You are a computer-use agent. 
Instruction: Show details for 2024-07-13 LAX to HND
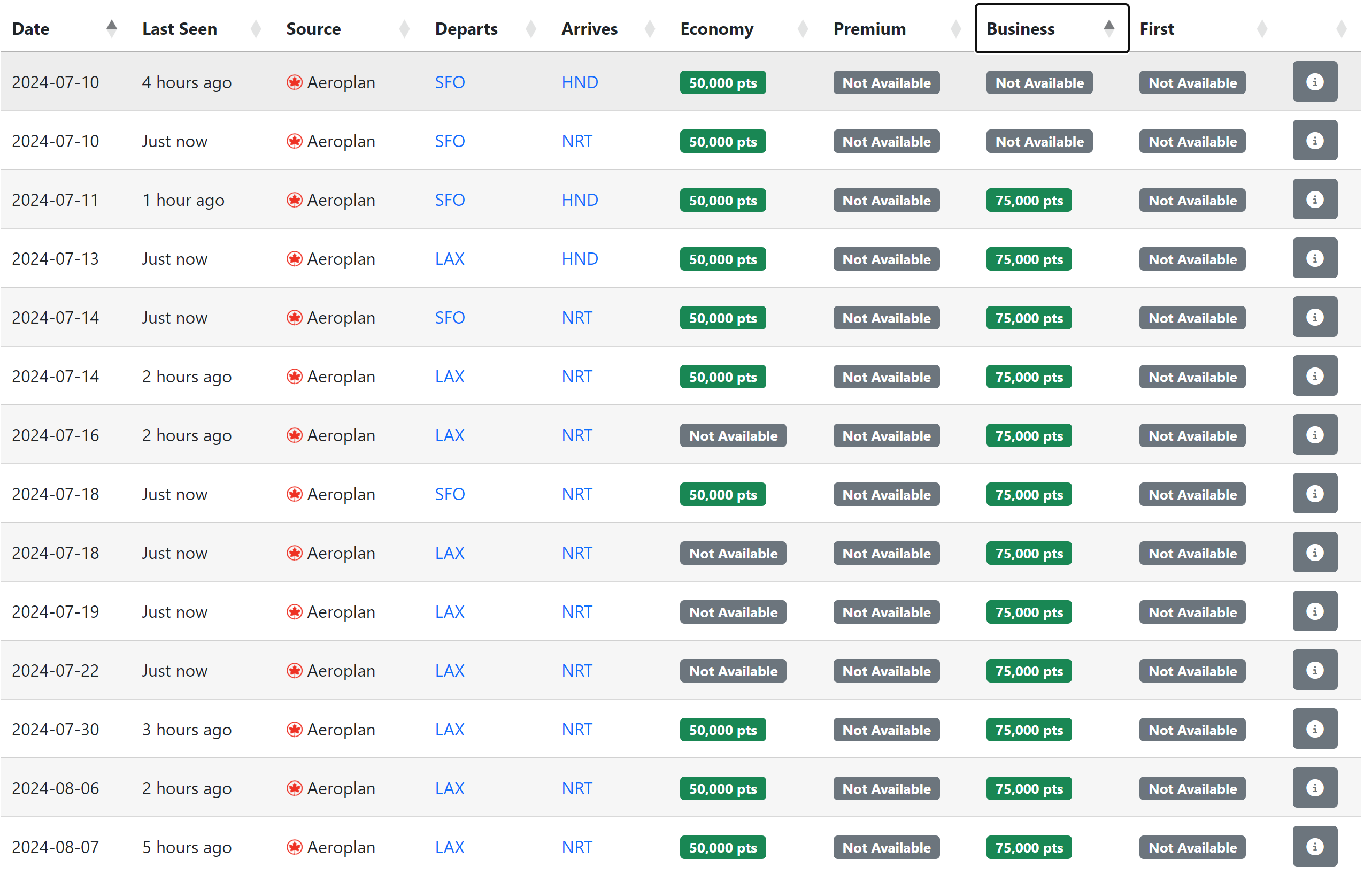[x=1314, y=259]
